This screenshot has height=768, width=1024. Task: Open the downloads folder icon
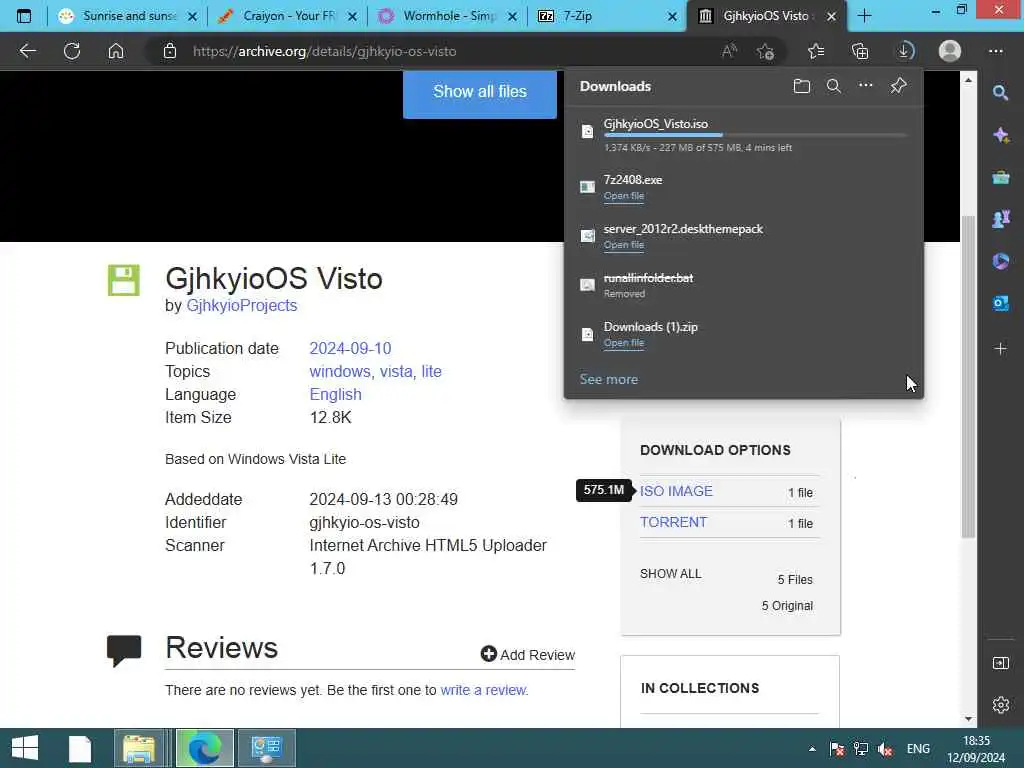(801, 86)
